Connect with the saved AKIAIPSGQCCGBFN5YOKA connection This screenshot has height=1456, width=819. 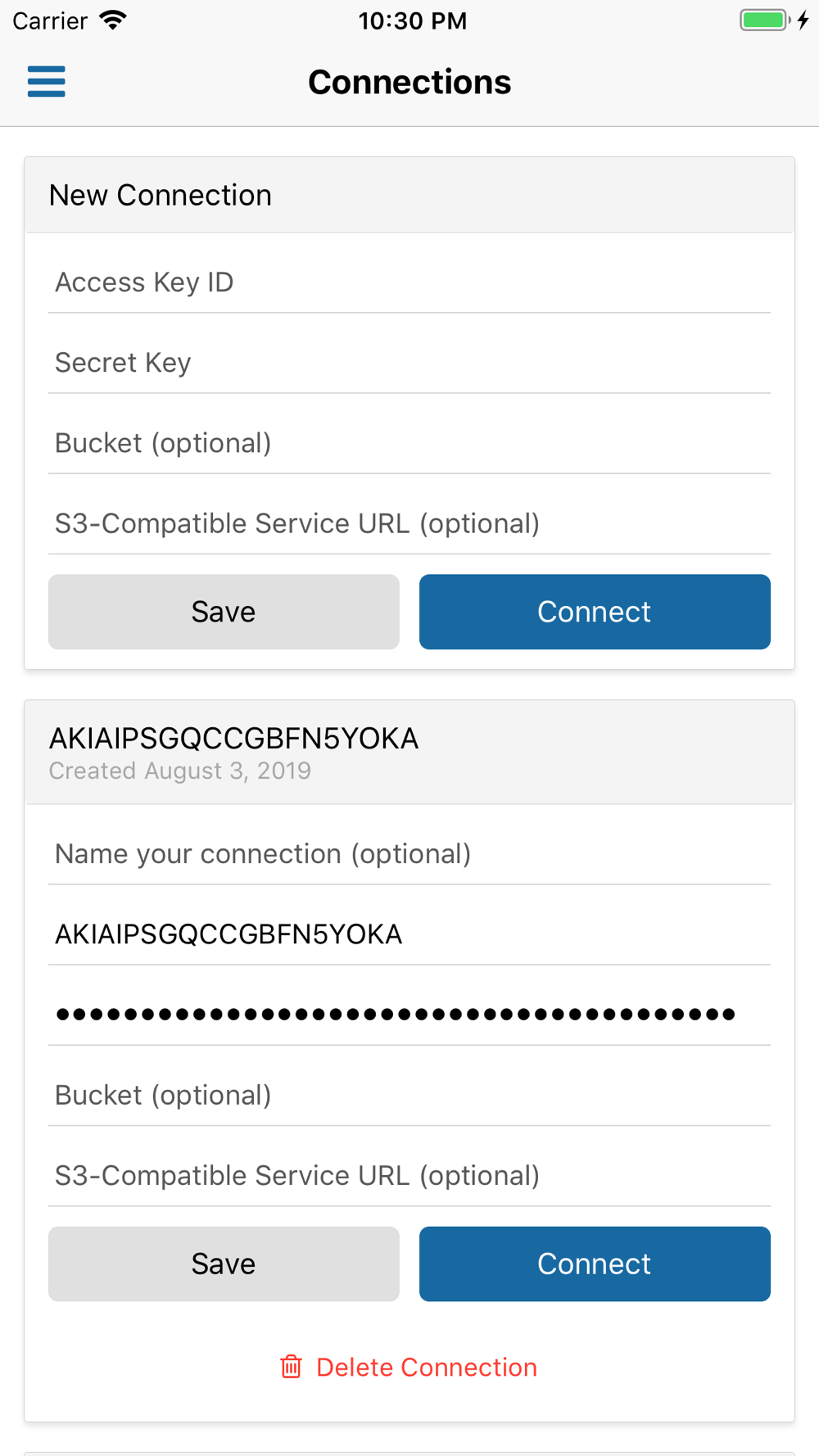pos(595,1264)
